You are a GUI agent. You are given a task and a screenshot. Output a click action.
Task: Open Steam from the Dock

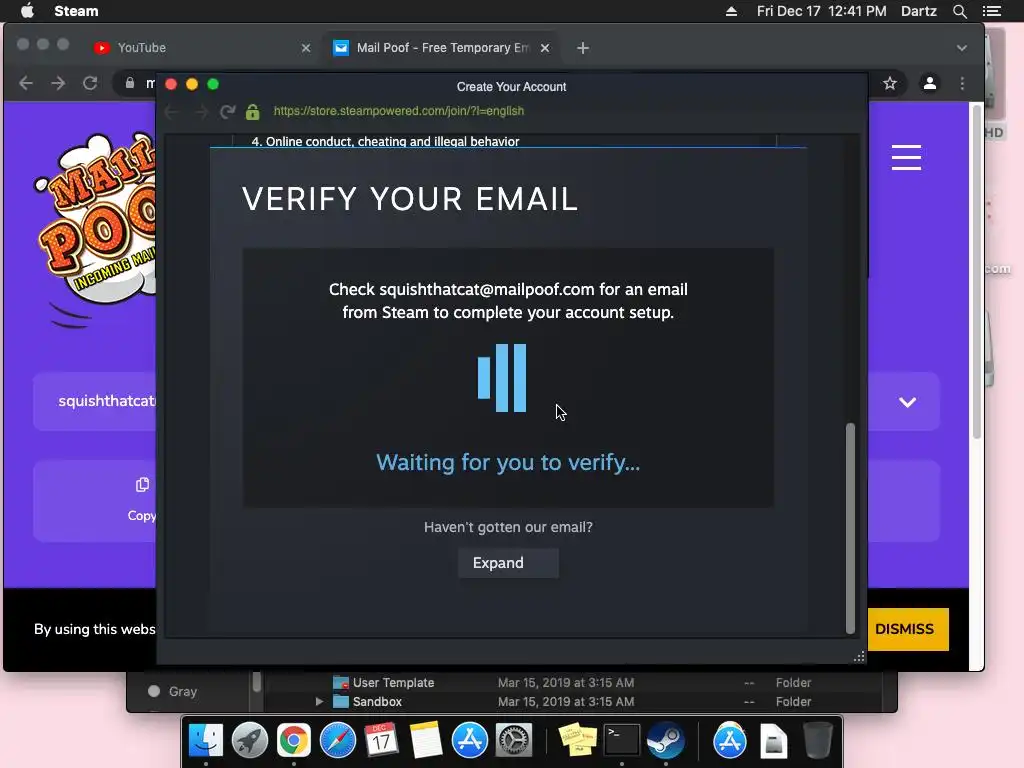coord(665,740)
